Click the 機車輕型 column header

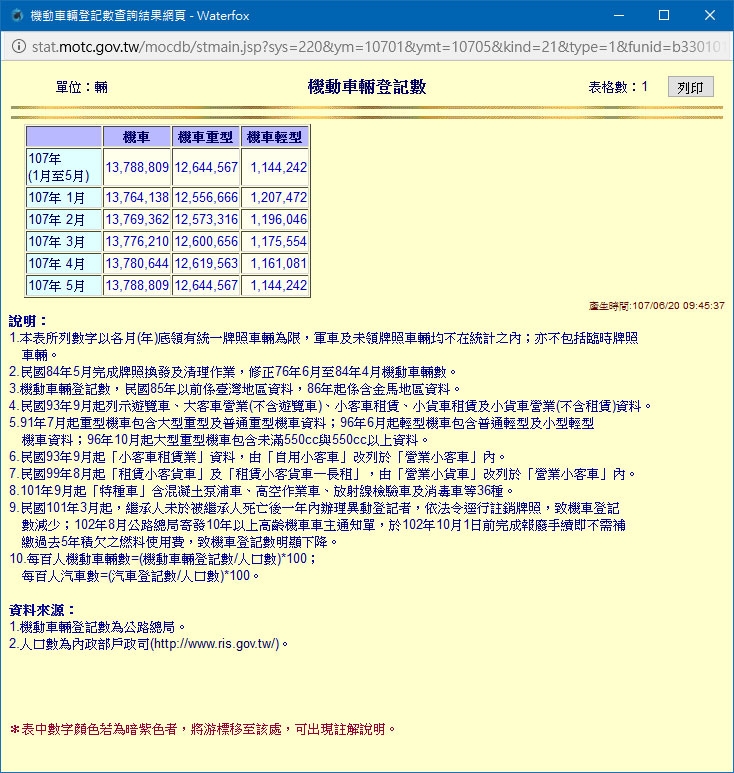point(275,137)
